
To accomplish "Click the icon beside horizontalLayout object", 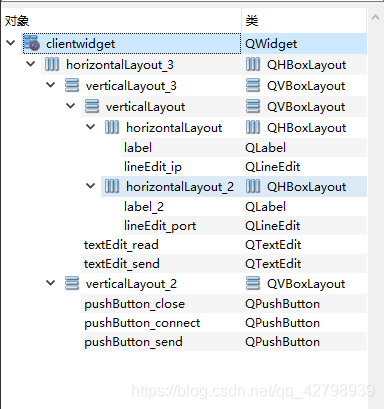I will click(112, 127).
